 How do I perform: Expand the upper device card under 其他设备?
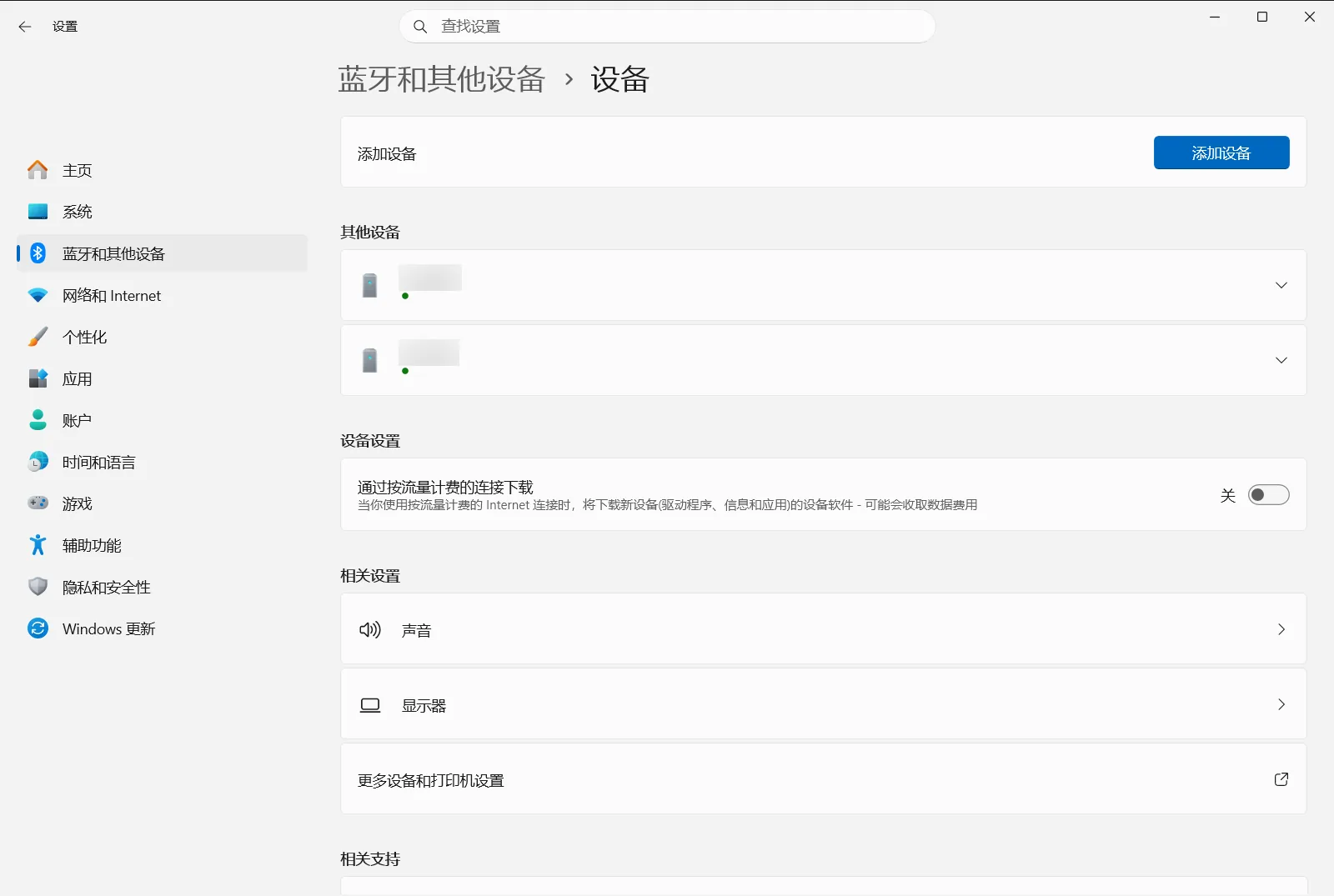(1281, 285)
